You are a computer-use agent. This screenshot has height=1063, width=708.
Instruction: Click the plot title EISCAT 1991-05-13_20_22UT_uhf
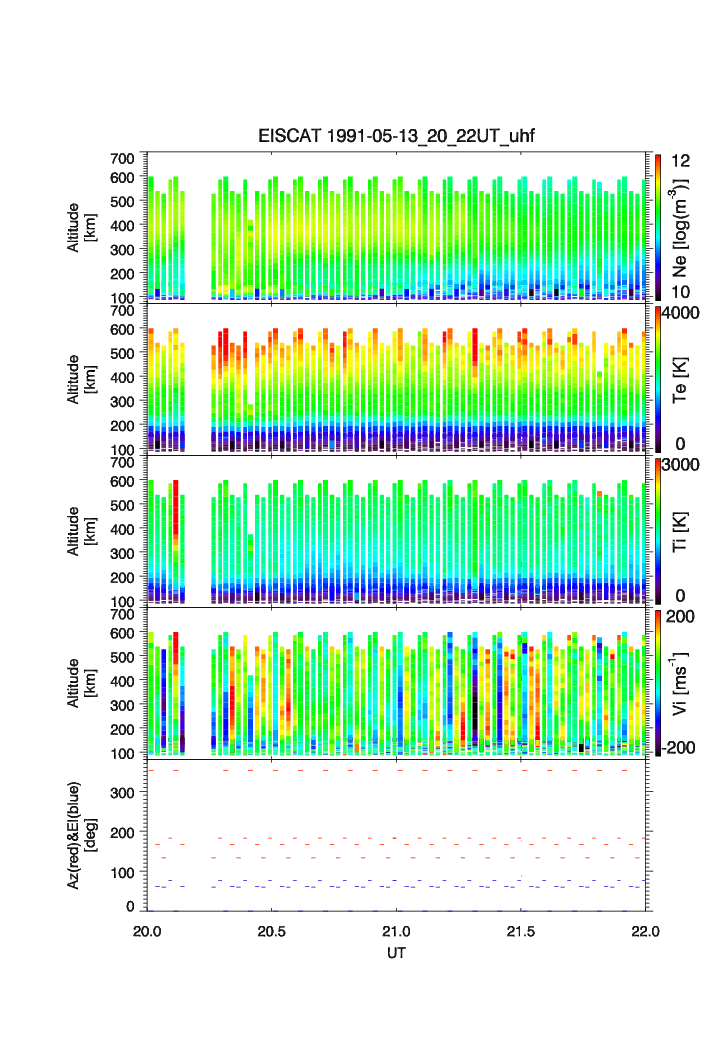coord(397,137)
